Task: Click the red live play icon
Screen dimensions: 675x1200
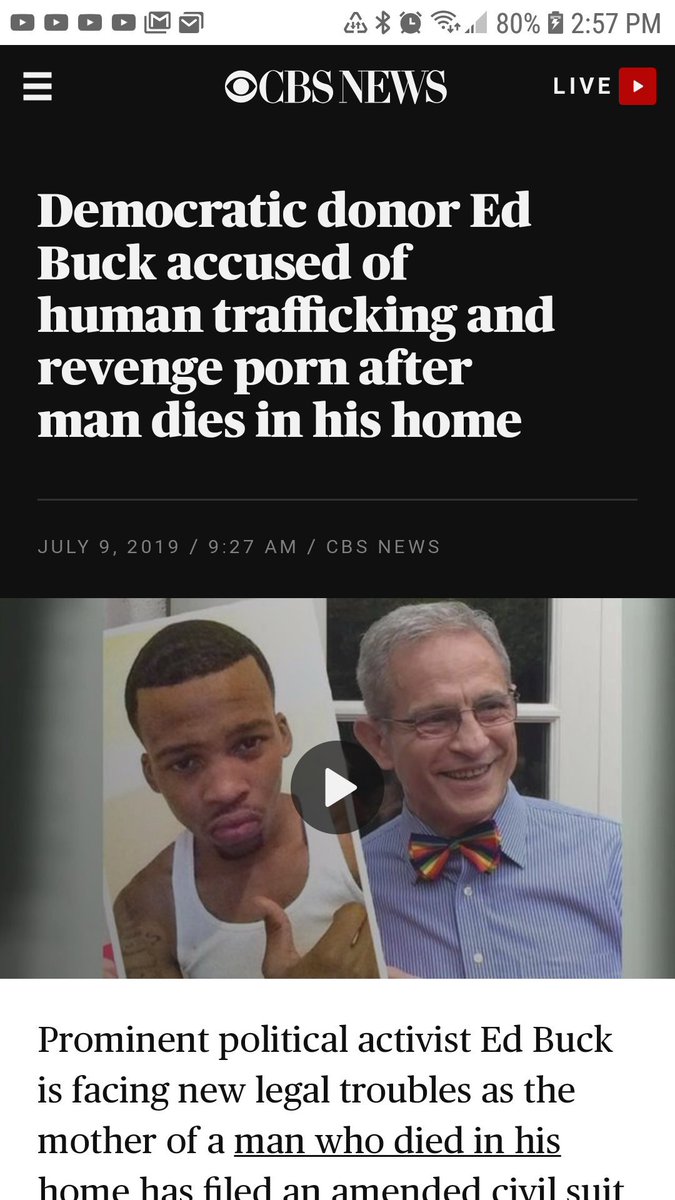Action: (x=637, y=87)
